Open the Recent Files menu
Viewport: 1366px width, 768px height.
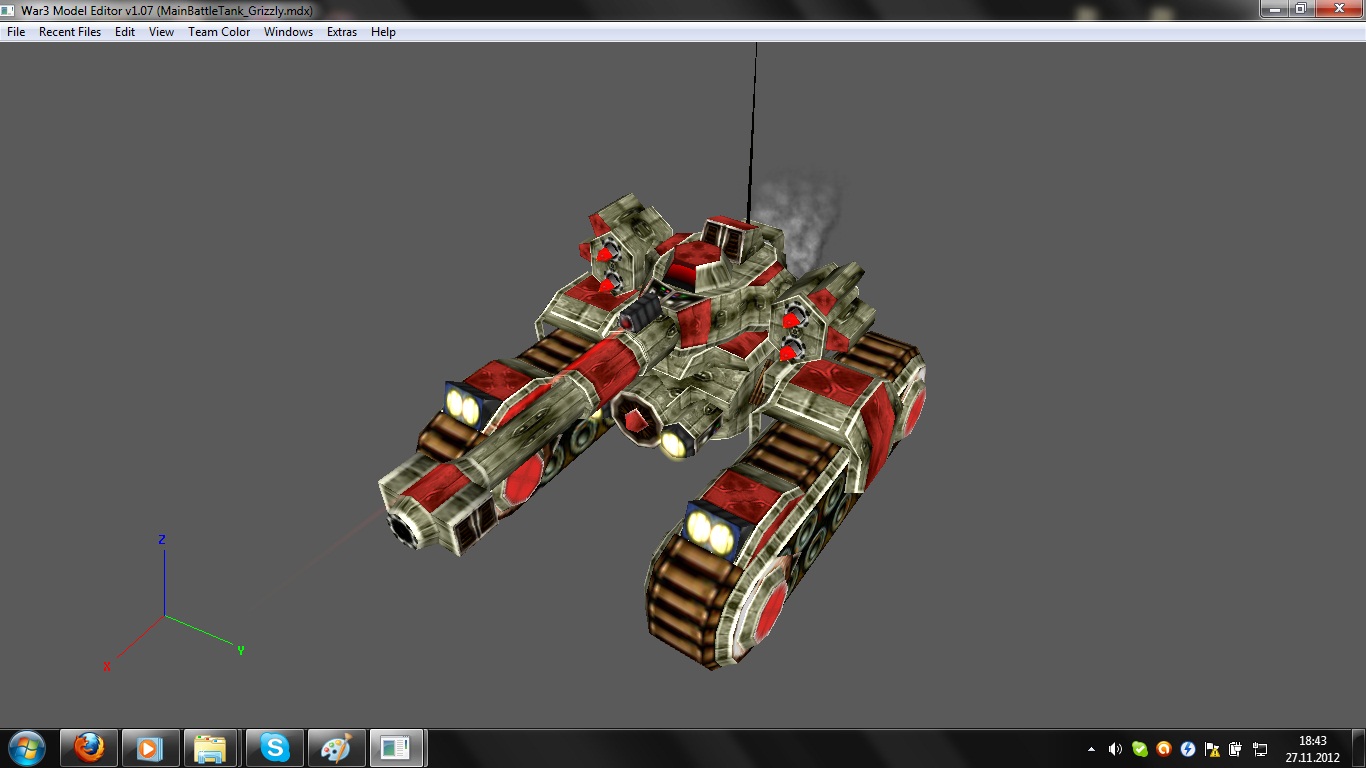[70, 32]
